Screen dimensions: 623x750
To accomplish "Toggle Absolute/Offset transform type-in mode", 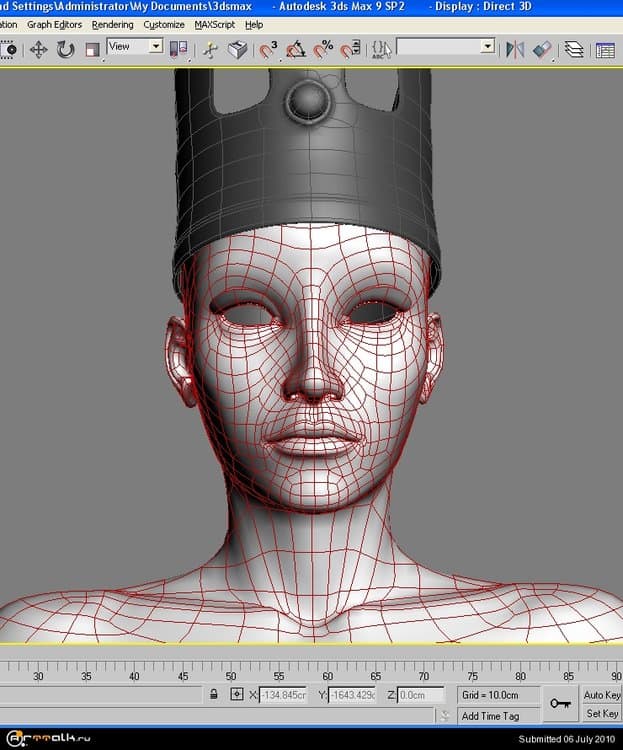I will pyautogui.click(x=236, y=694).
